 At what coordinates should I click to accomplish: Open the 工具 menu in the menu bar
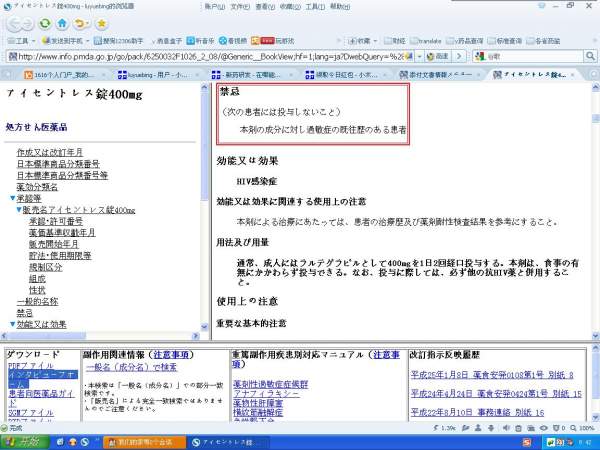(315, 7)
